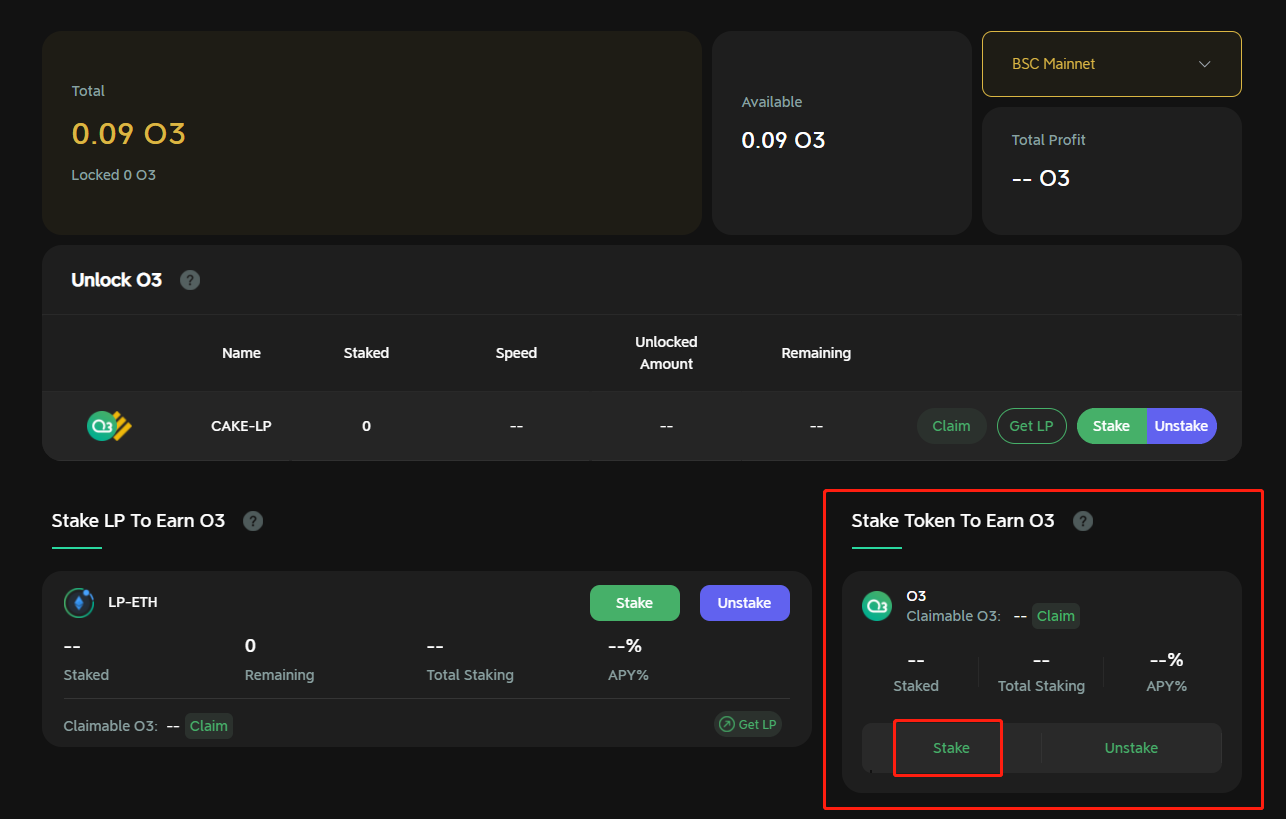This screenshot has height=819, width=1286.
Task: Click the LP-ETH Total Staking label
Action: click(x=470, y=675)
